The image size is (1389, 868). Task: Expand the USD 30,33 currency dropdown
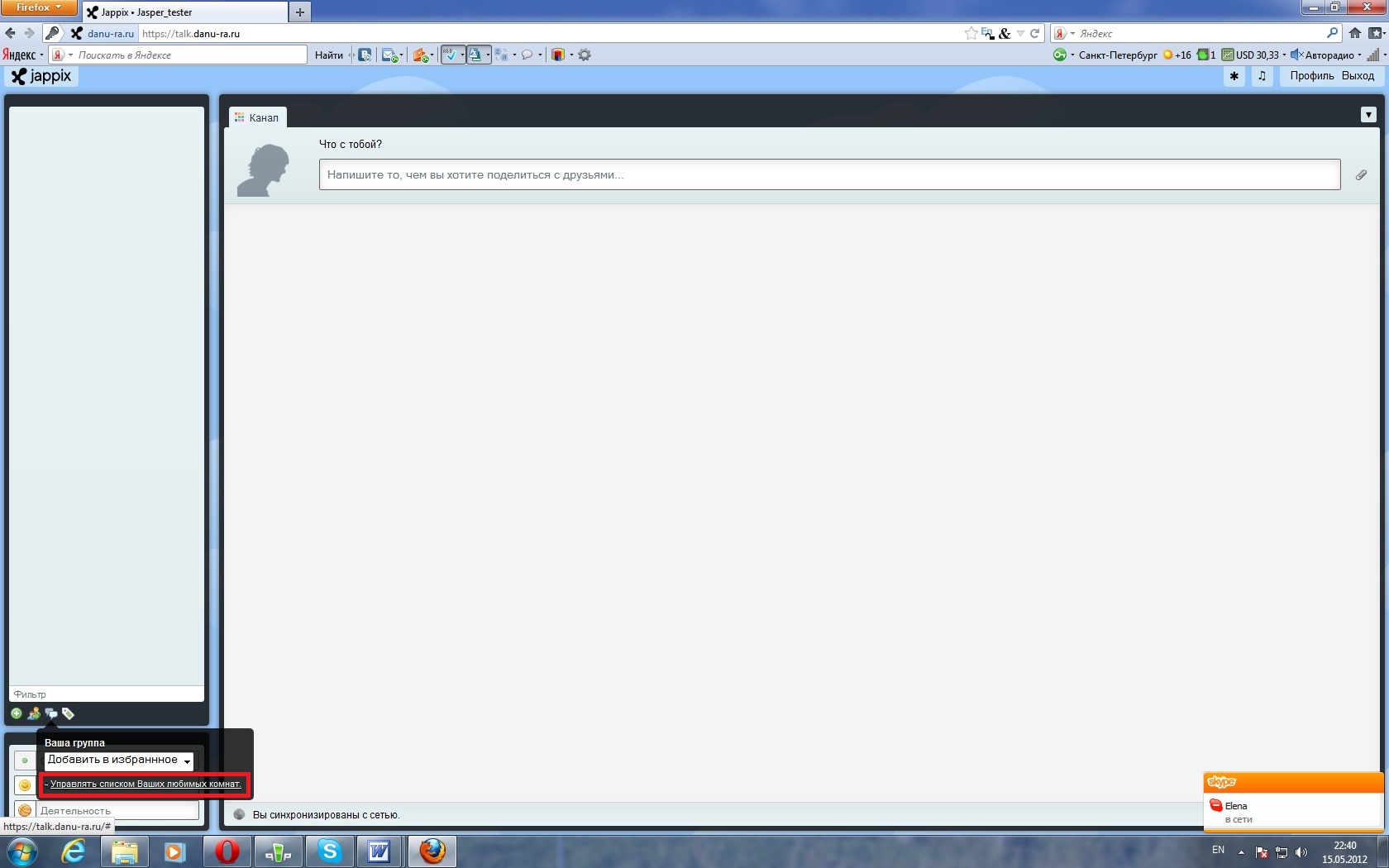click(1283, 55)
